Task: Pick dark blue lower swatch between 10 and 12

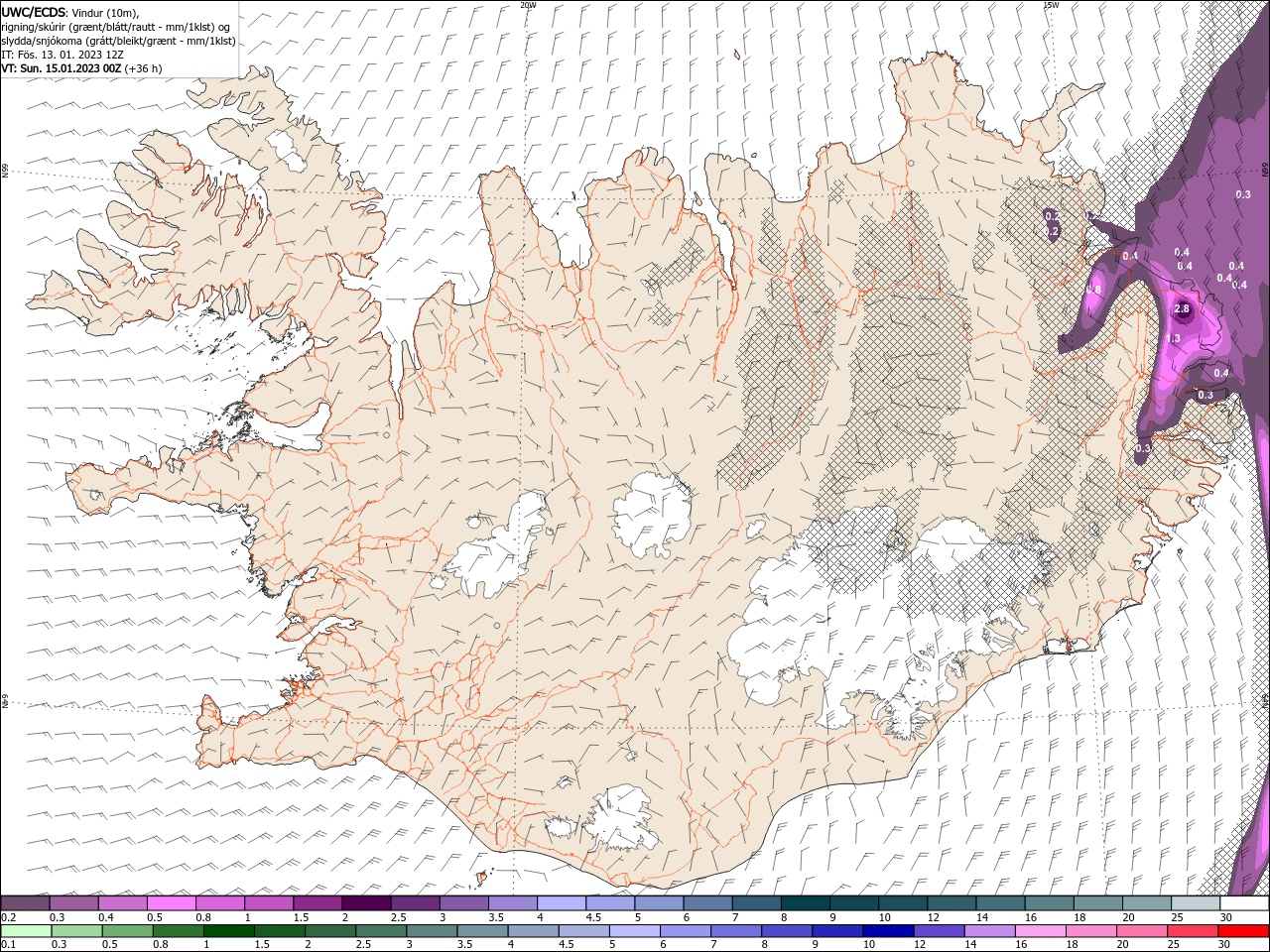Action: [887, 931]
